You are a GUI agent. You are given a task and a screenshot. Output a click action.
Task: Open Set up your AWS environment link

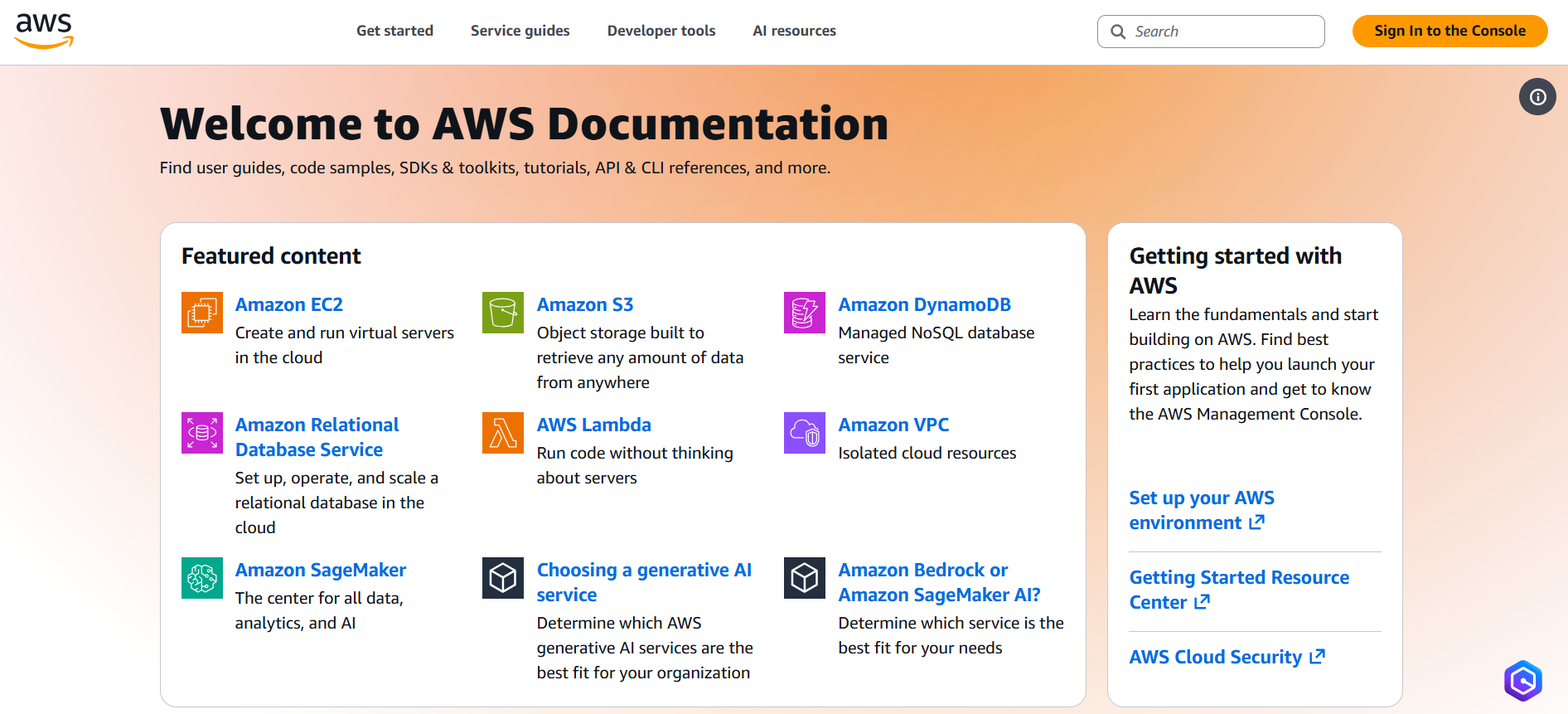(1201, 510)
